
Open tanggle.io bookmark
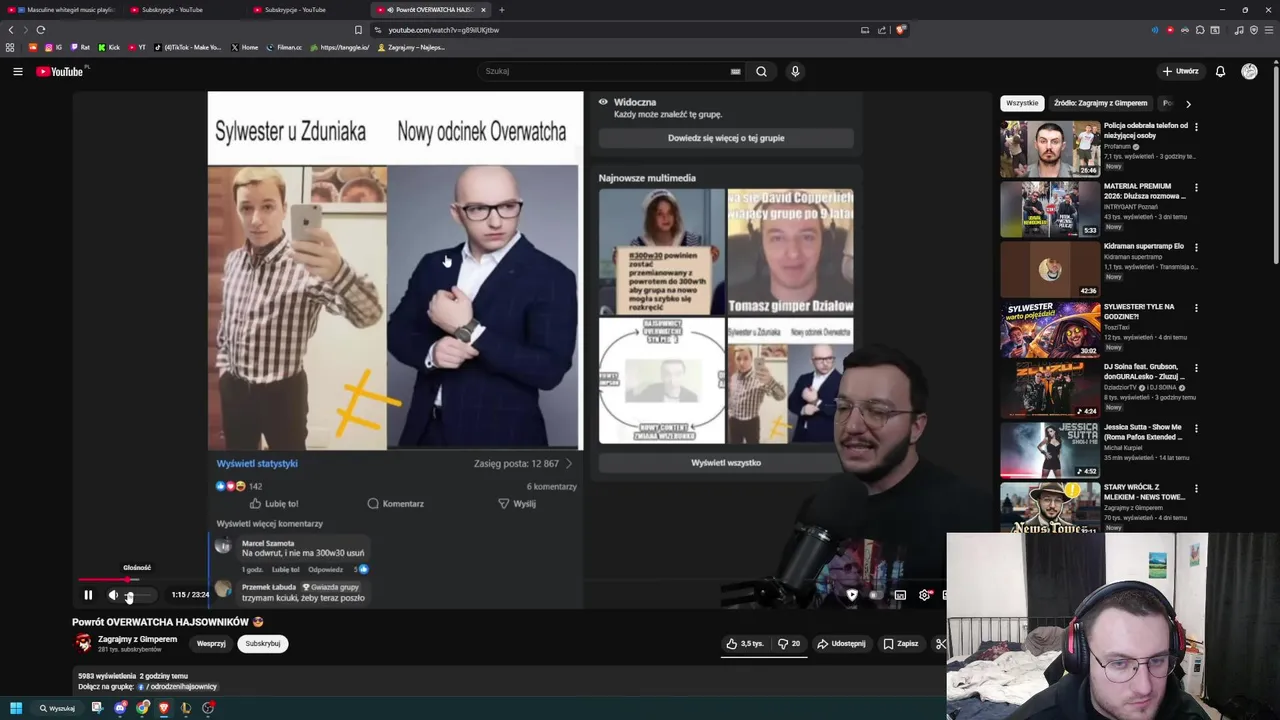coord(340,47)
